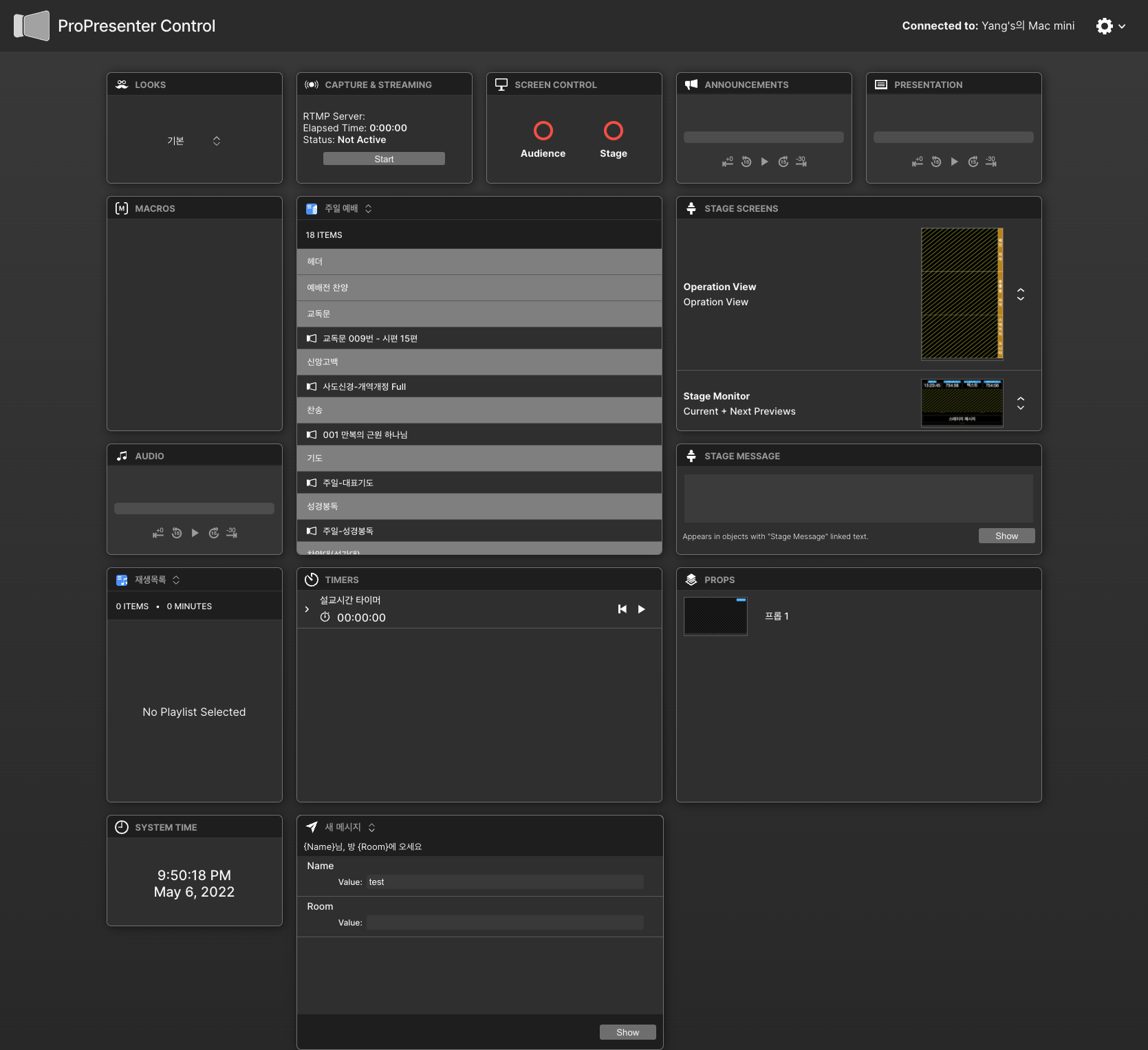Jump to start in Announcements transport
Viewport: 1148px width, 1050px height.
click(728, 162)
